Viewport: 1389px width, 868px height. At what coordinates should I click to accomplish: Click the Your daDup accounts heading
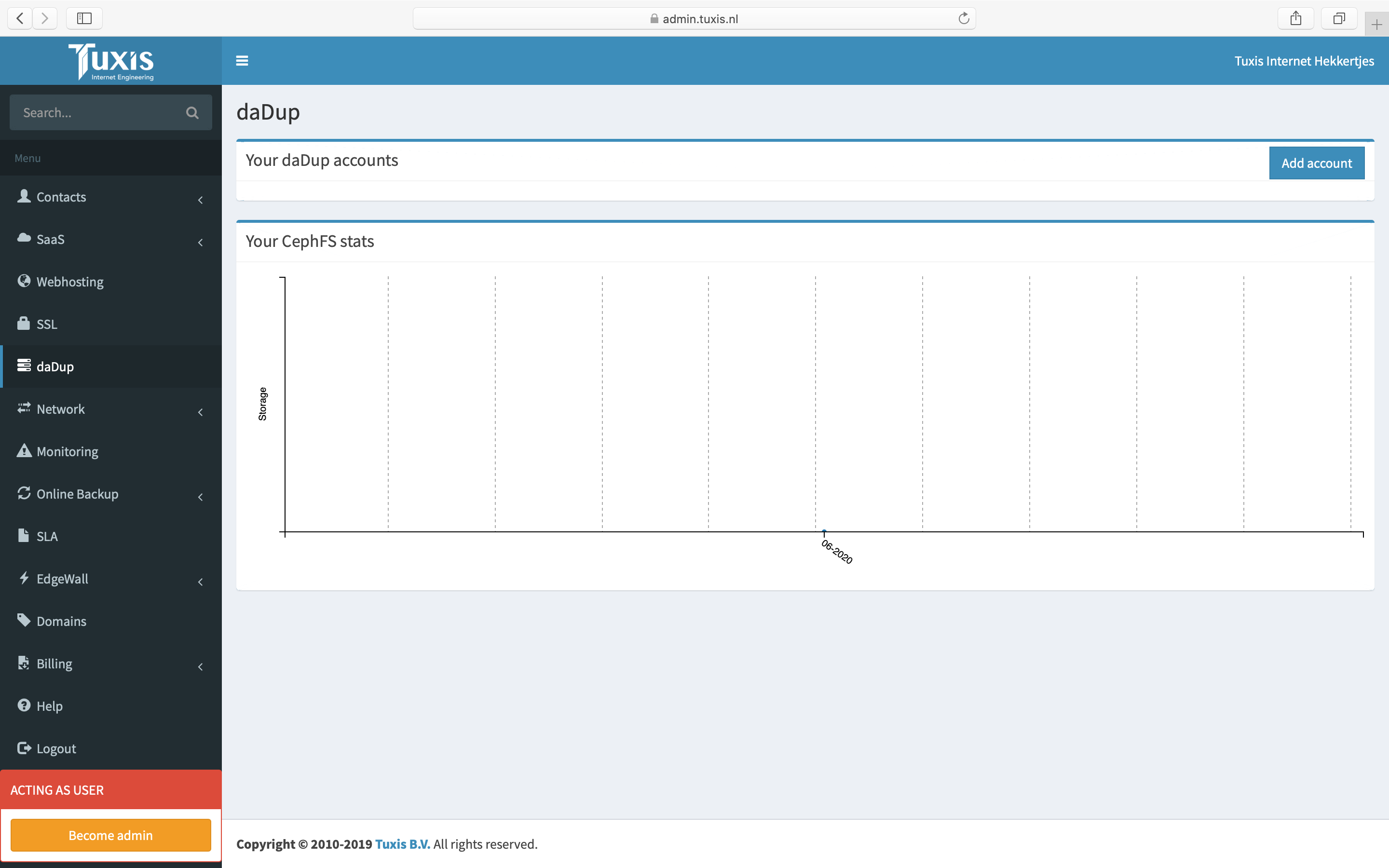(322, 160)
